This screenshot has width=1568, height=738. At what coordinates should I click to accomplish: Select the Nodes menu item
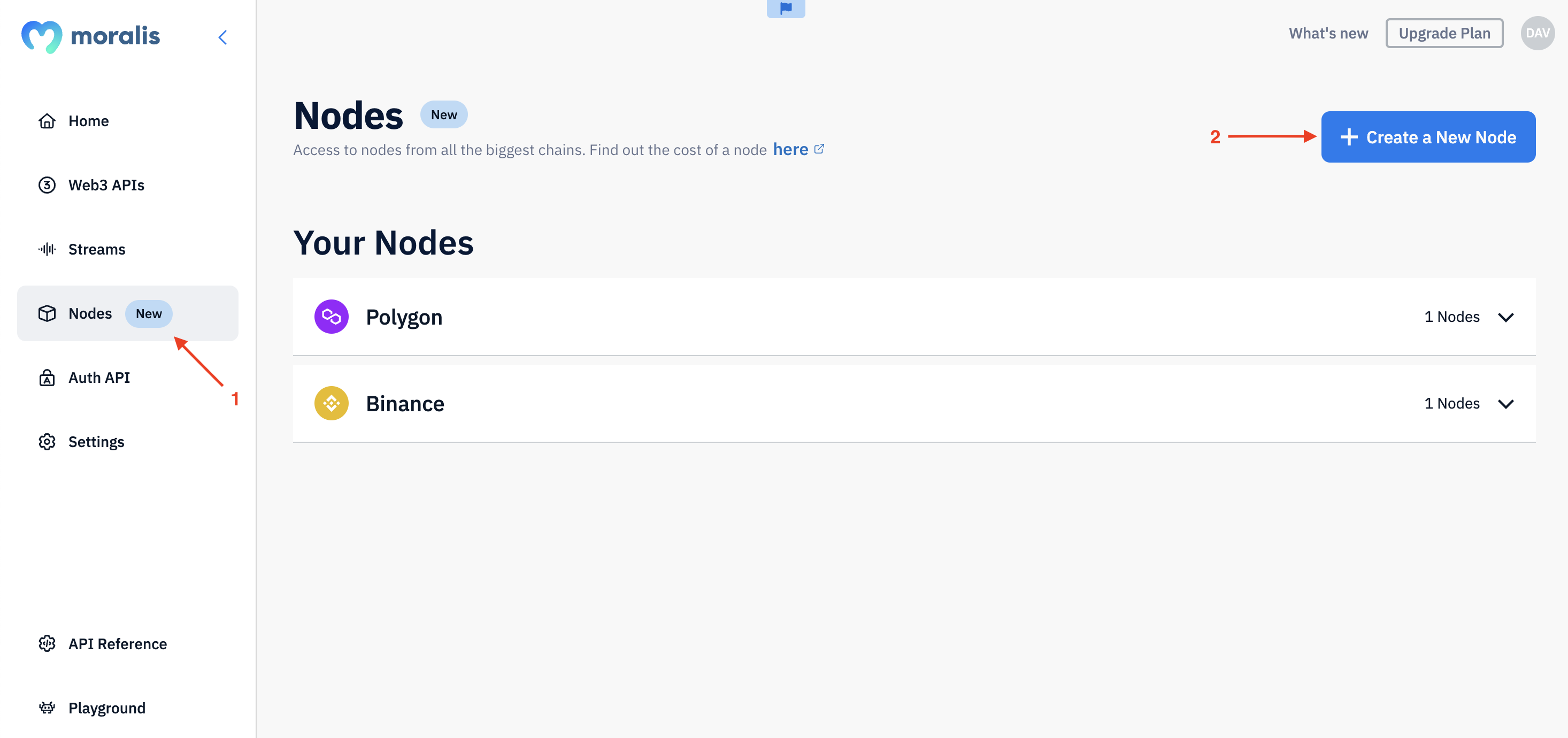click(x=89, y=312)
